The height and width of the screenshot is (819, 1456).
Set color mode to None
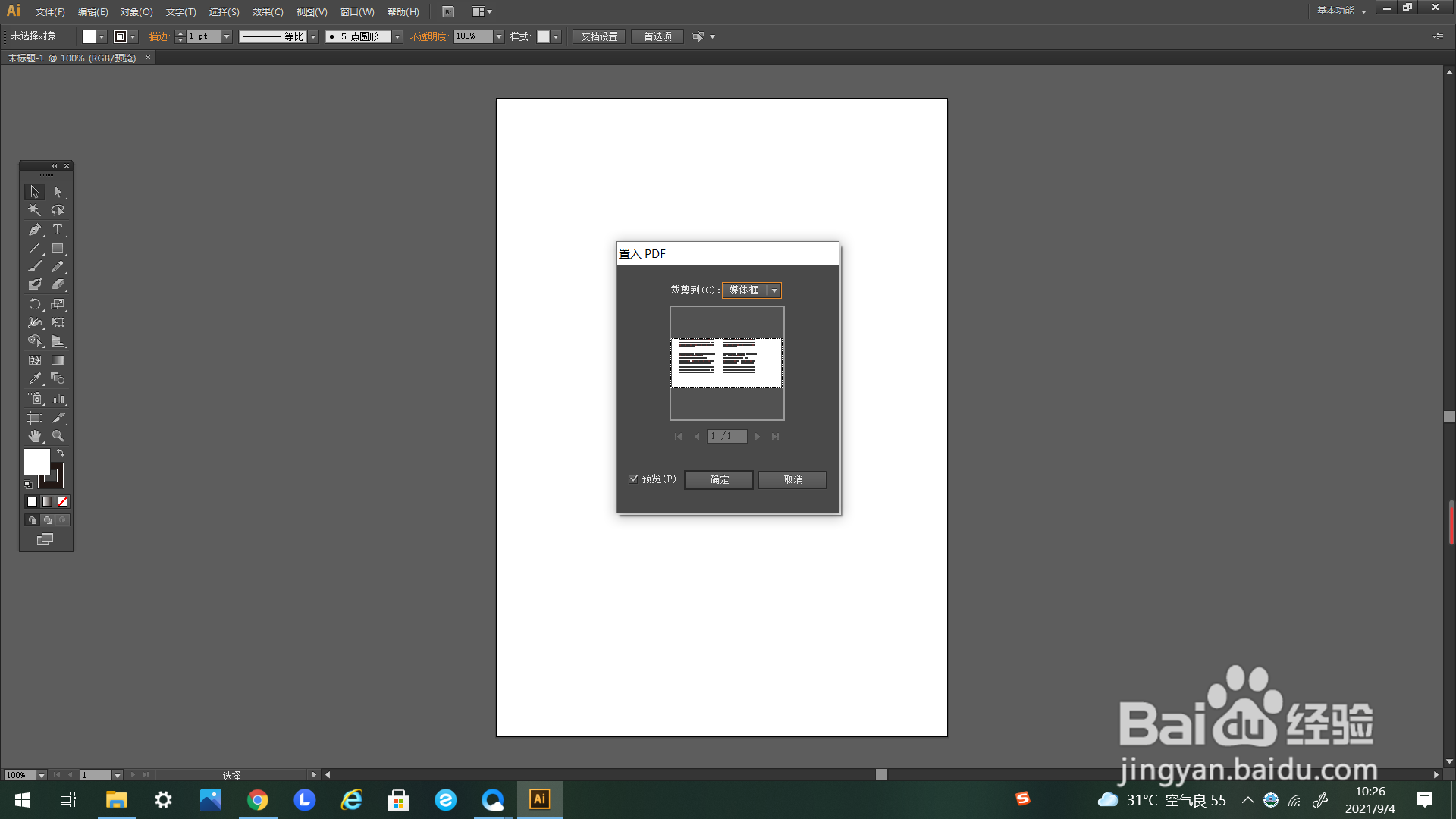coord(63,501)
